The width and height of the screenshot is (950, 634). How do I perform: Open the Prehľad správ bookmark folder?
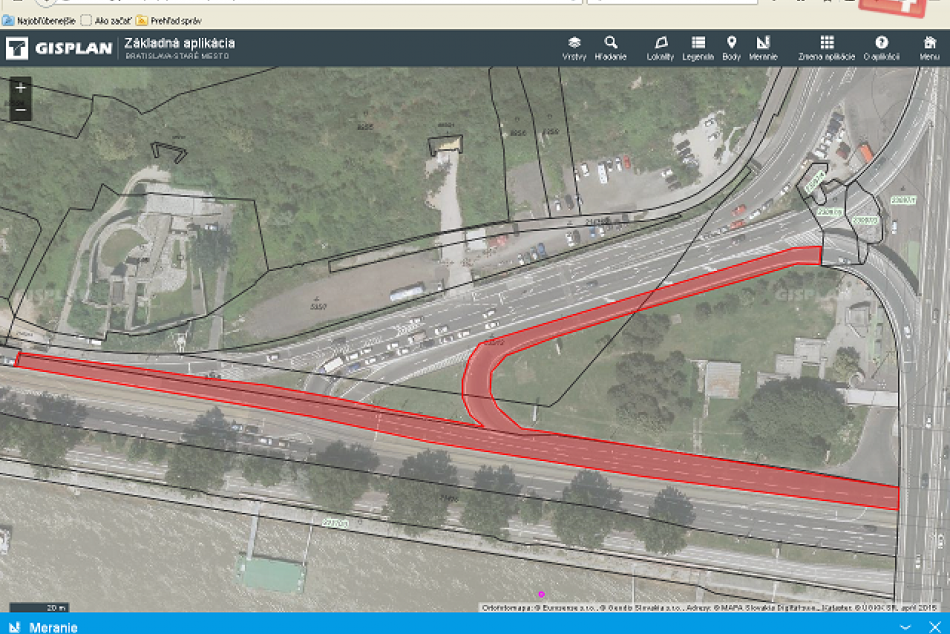point(172,19)
